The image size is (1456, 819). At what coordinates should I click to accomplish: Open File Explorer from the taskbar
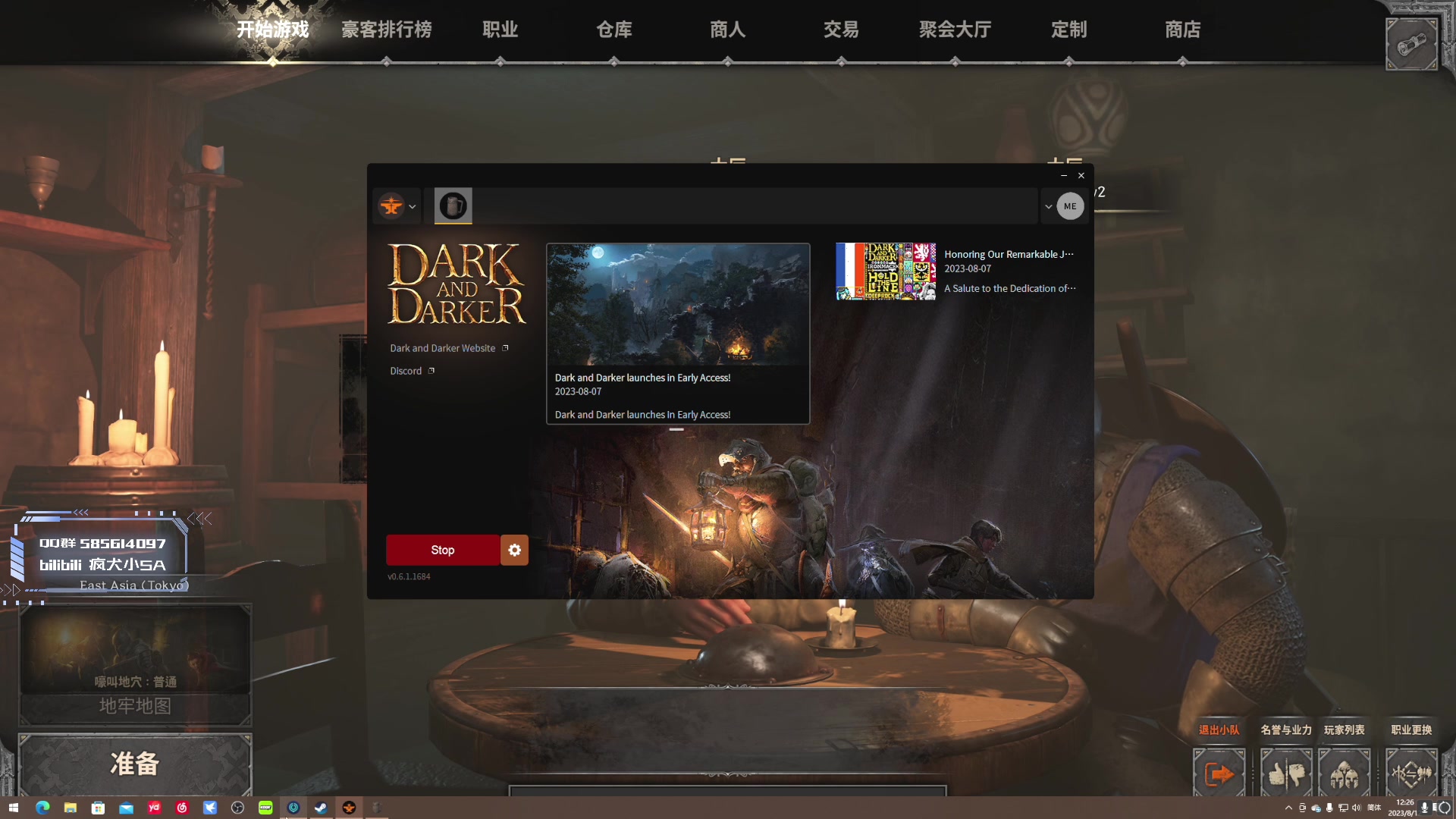point(71,808)
